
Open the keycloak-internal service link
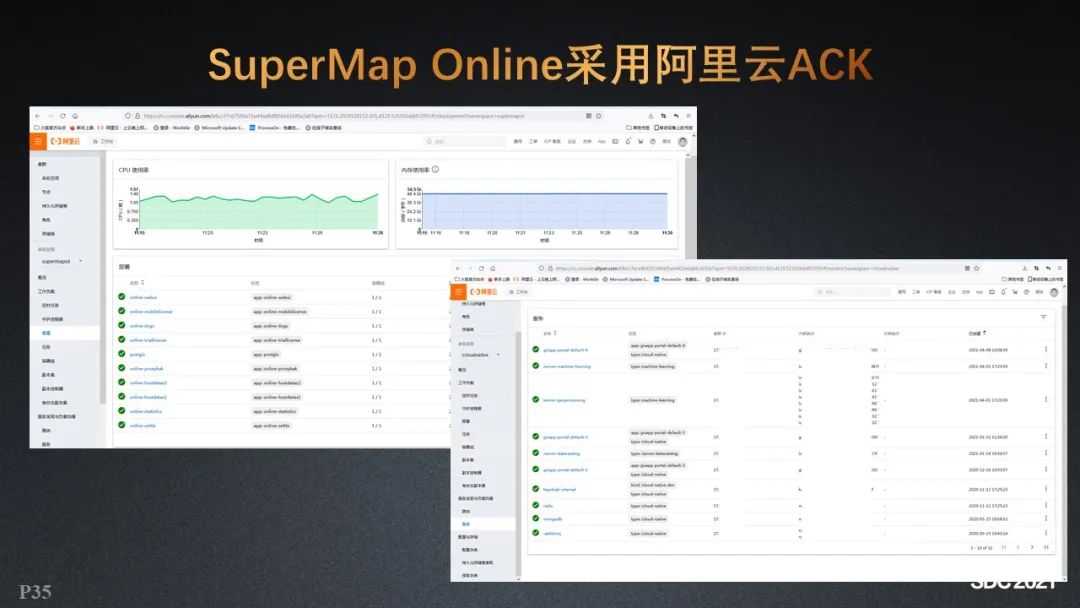559,490
